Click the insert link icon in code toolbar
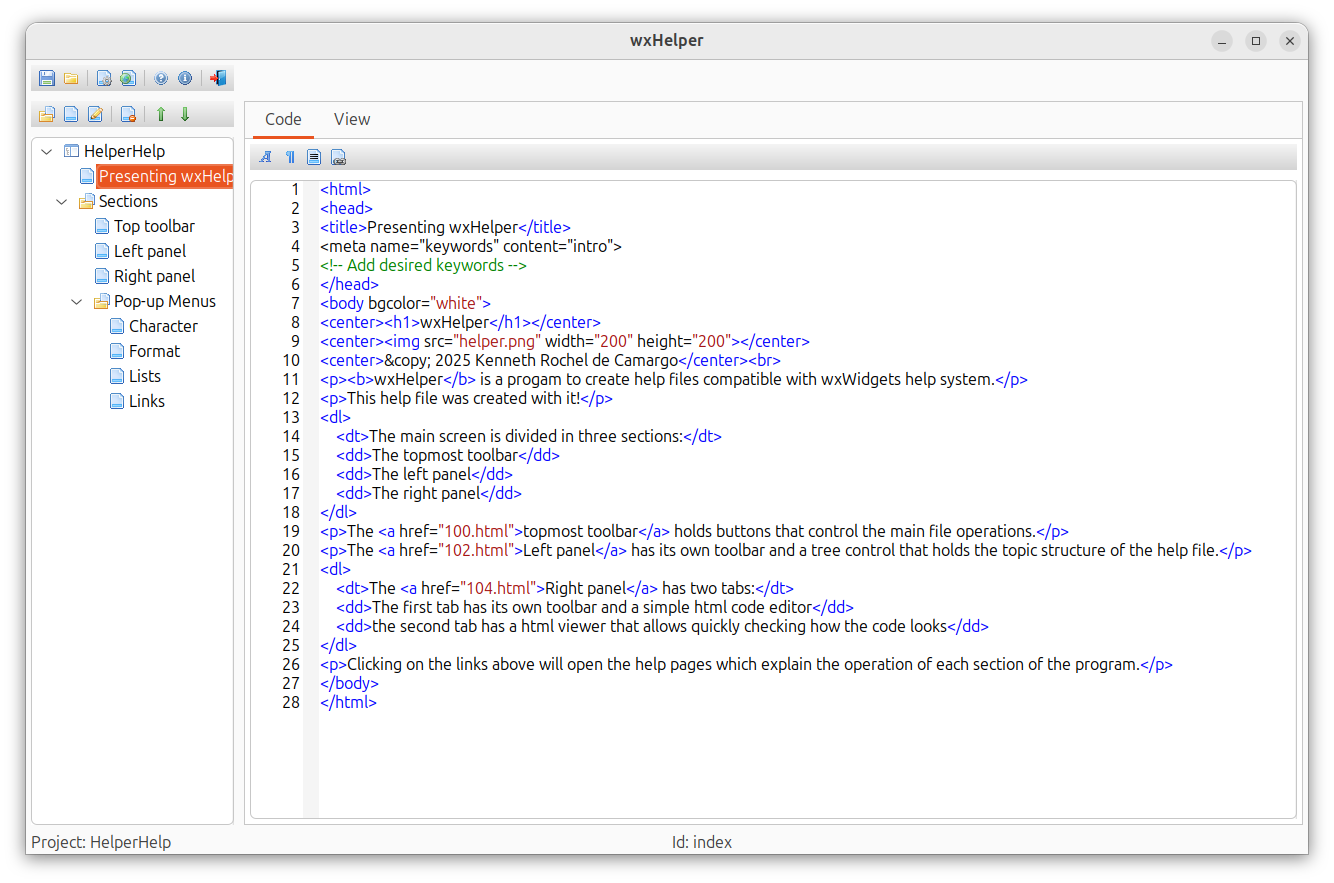The image size is (1334, 883). coord(339,157)
